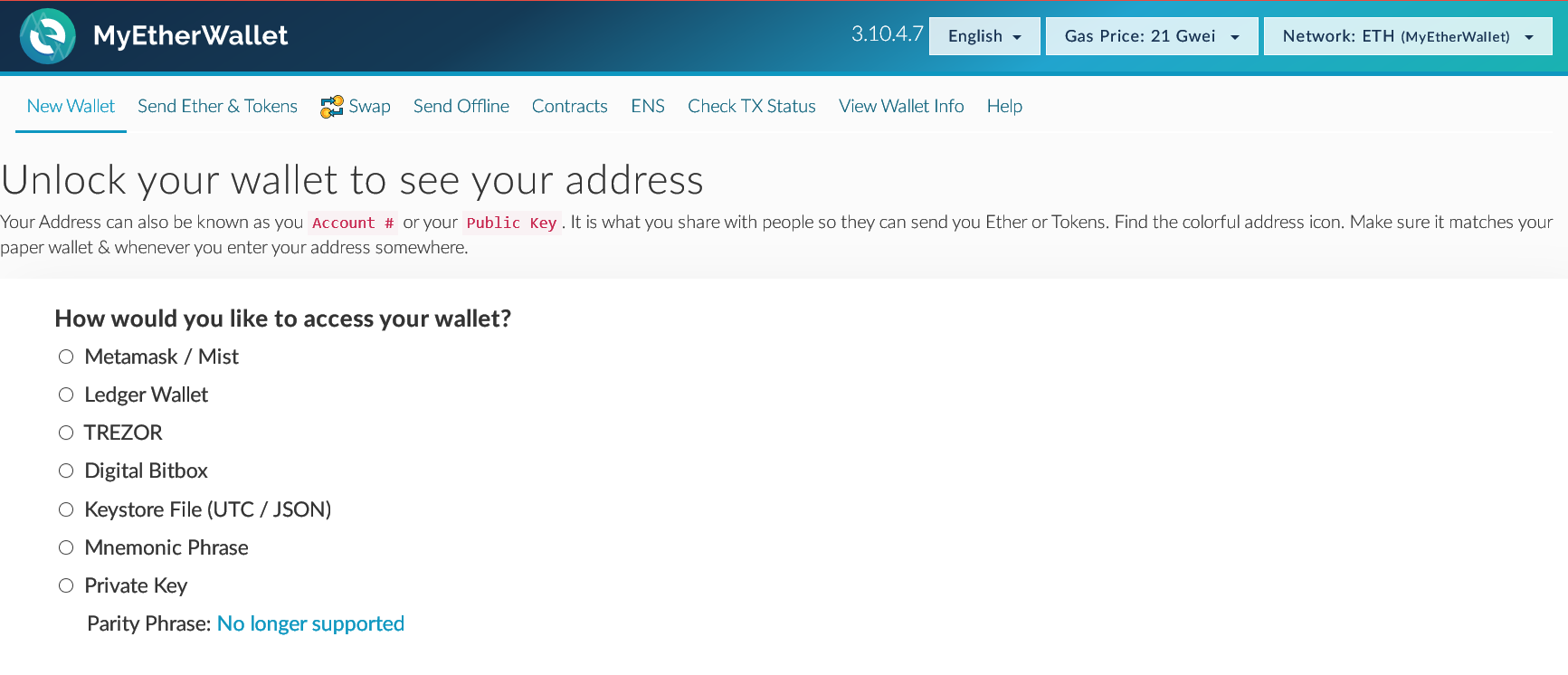1568x675 pixels.
Task: Go to Check TX Status tab
Action: (752, 106)
